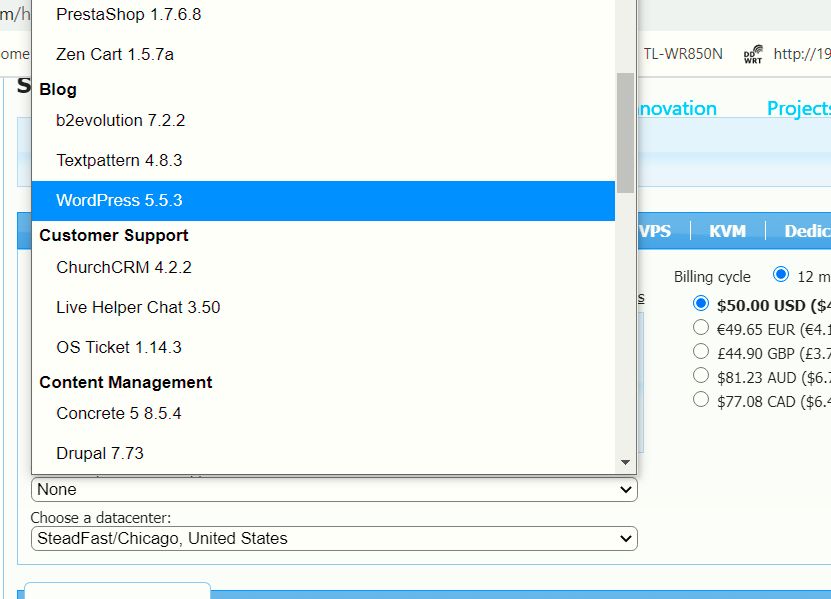Viewport: 831px width, 599px height.
Task: Select the $50.00 USD price option
Action: tap(701, 304)
